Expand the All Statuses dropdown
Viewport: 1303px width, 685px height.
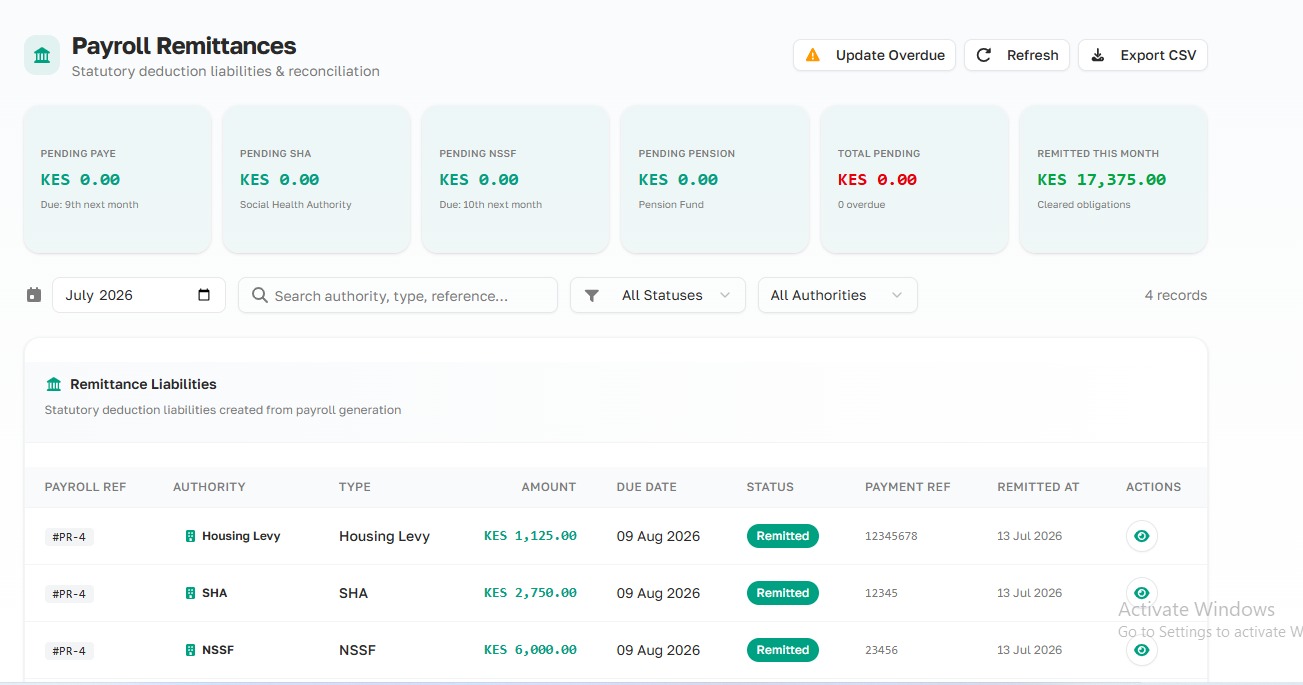pyautogui.click(x=658, y=295)
